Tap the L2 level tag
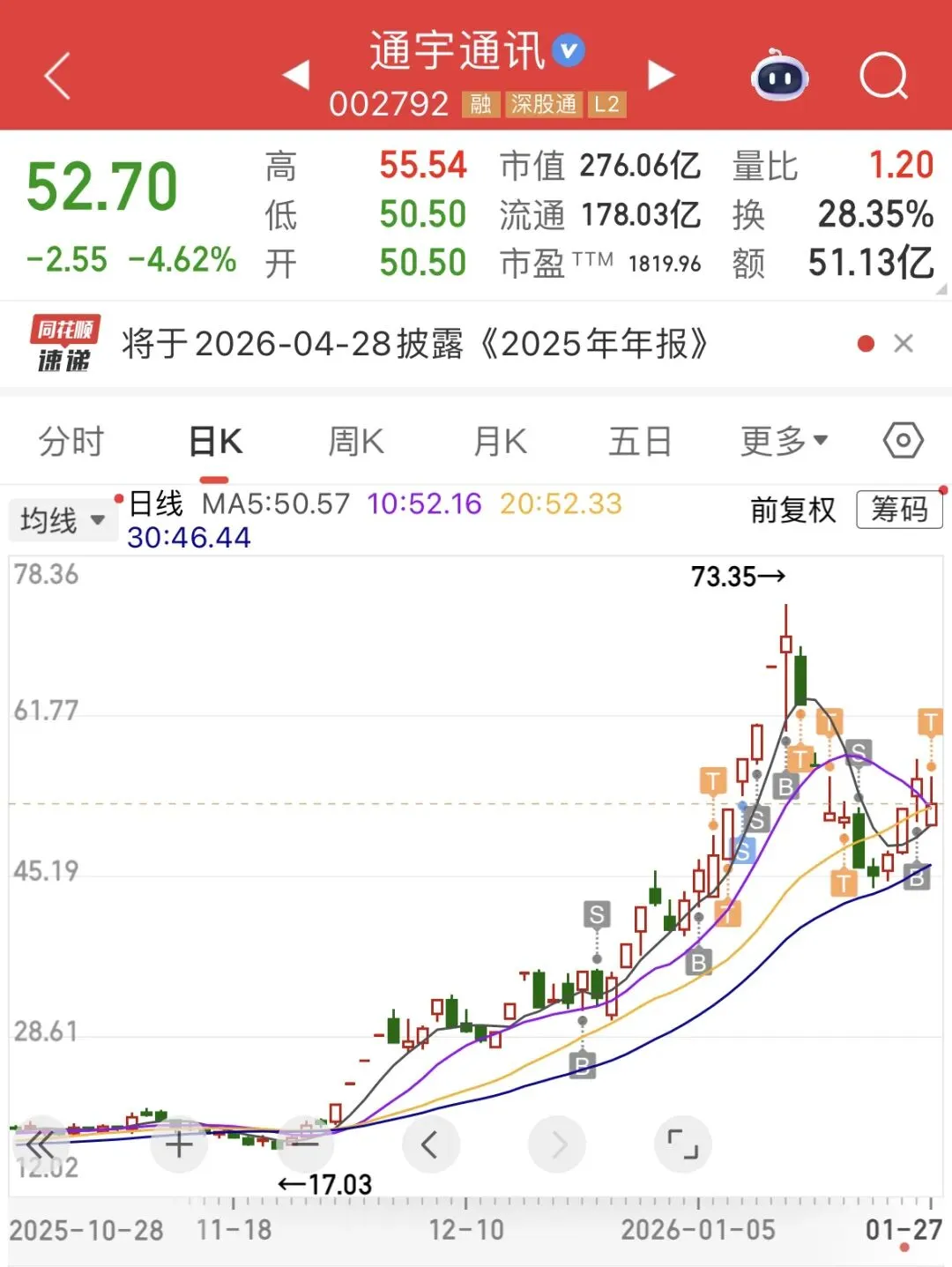 (x=606, y=104)
